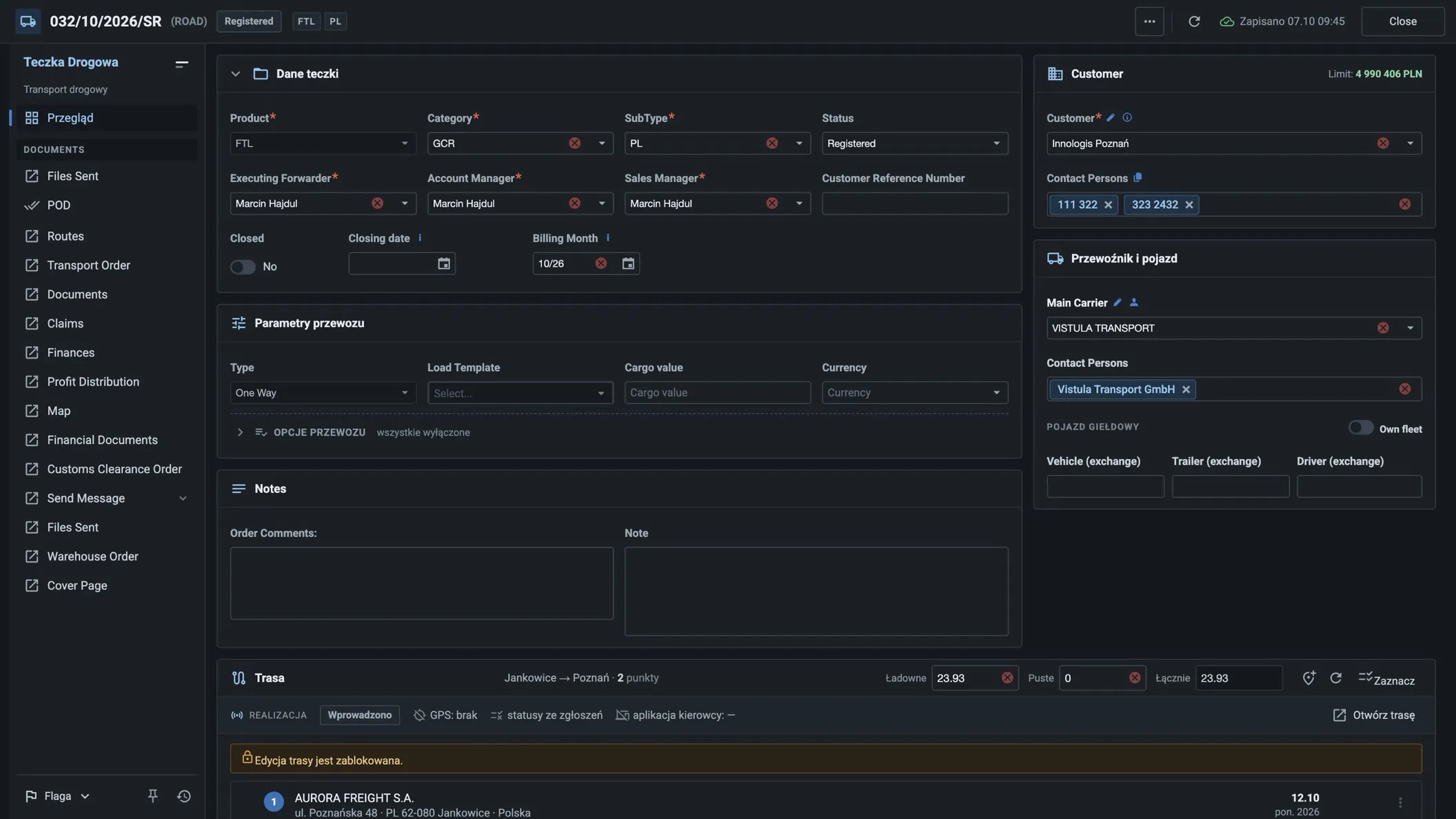Enable the Own fleet toggle
The image size is (1456, 819).
(1361, 428)
